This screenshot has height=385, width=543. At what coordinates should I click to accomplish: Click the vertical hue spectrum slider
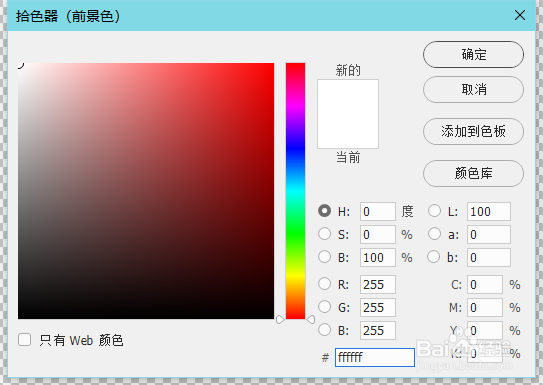pos(295,191)
